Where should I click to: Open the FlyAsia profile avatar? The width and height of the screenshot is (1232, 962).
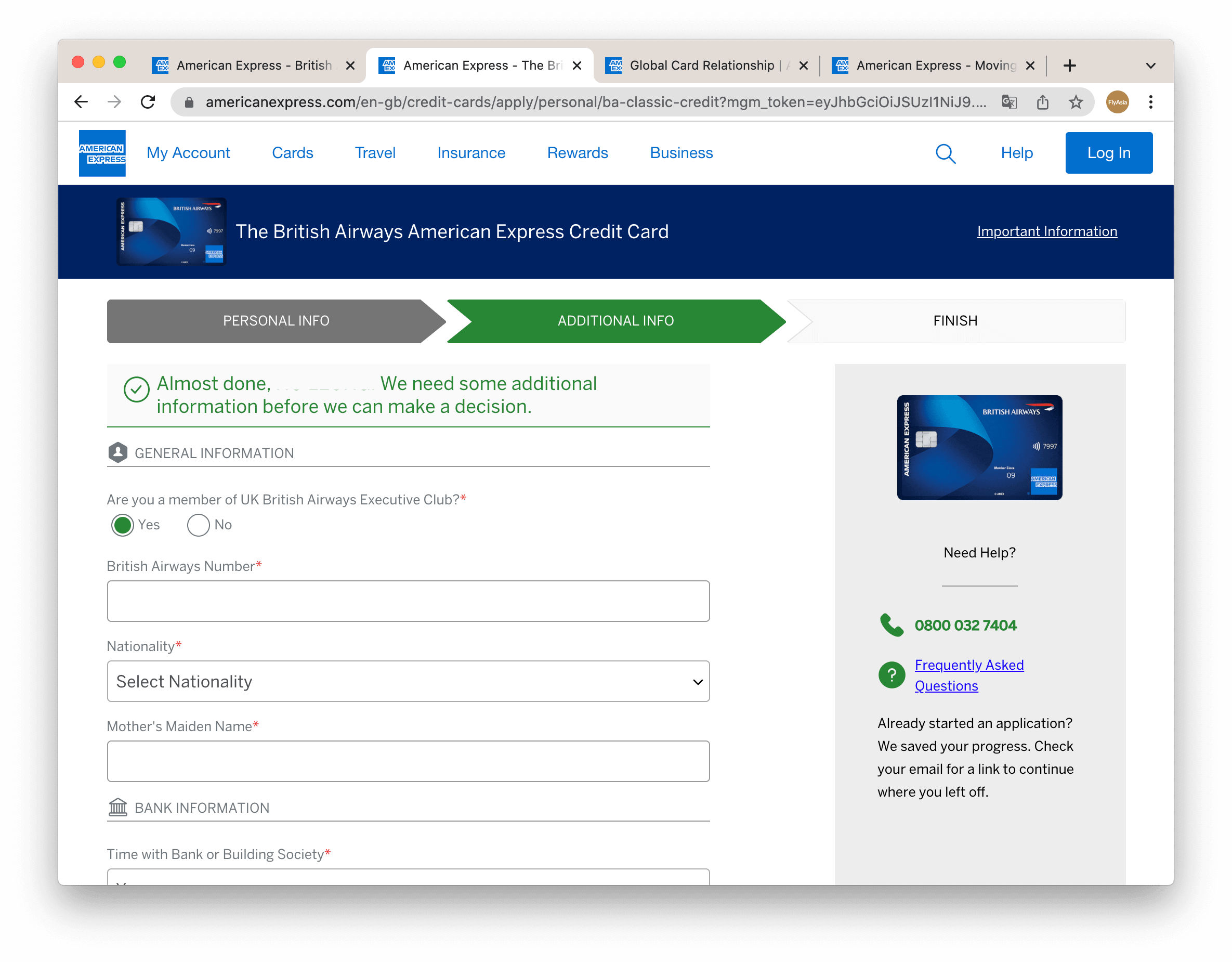tap(1118, 102)
